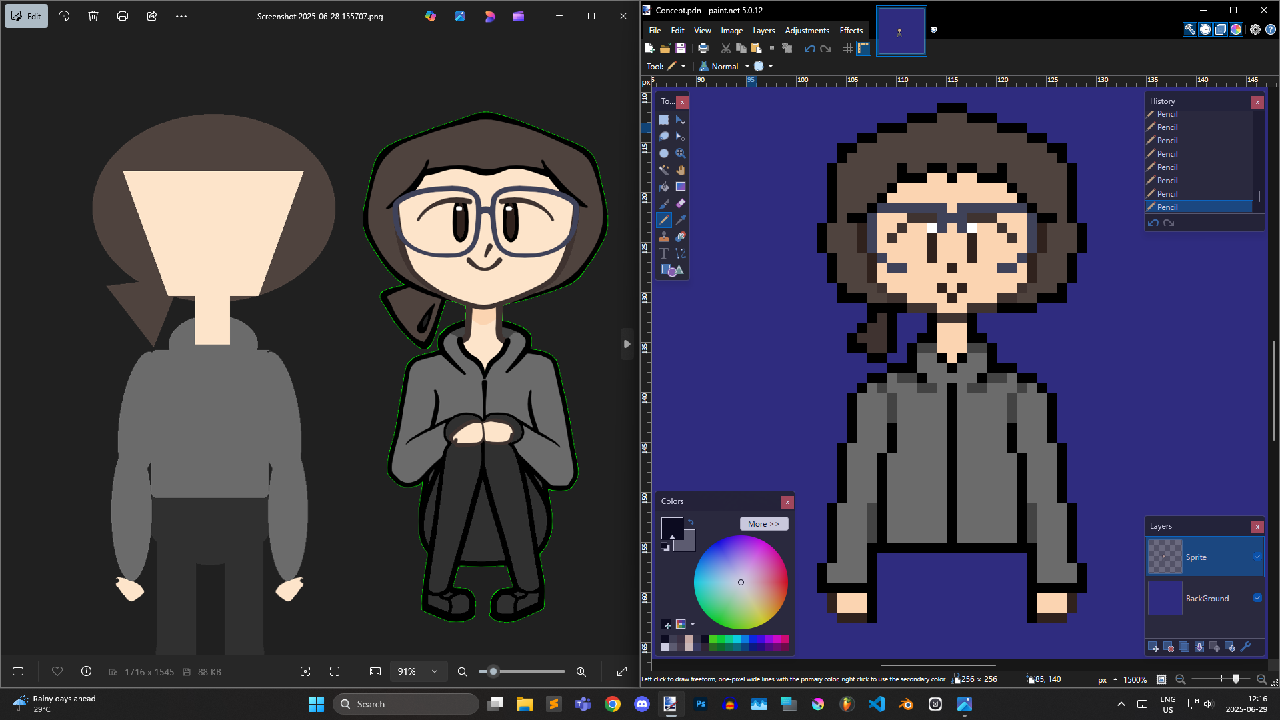The image size is (1280, 720).
Task: Click the More >> button in Colors
Action: (x=764, y=524)
